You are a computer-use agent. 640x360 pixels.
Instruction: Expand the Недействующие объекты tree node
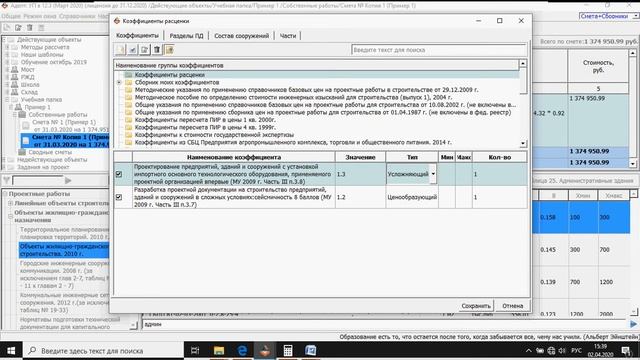(x=4, y=160)
